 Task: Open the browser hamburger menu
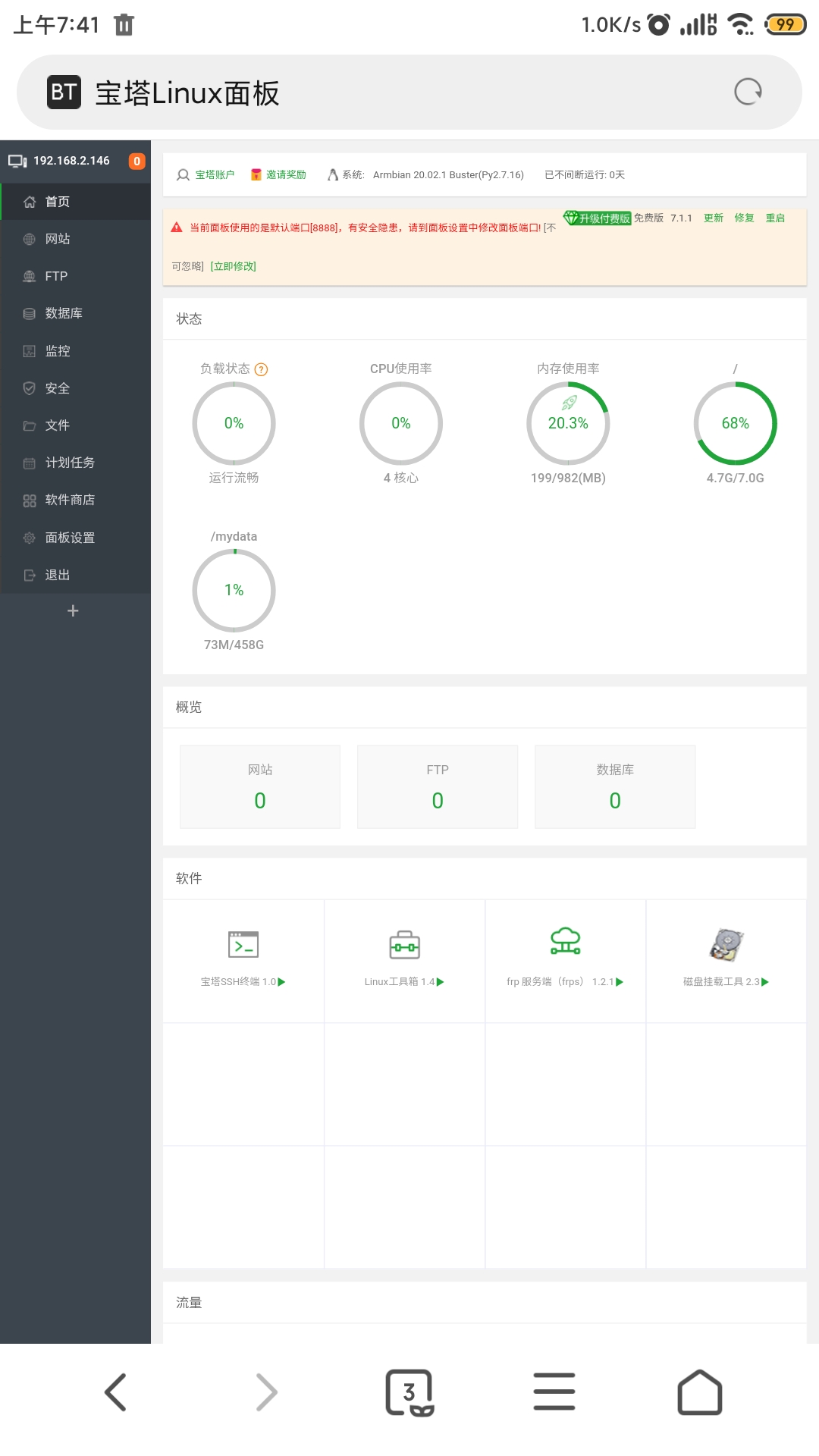554,1392
